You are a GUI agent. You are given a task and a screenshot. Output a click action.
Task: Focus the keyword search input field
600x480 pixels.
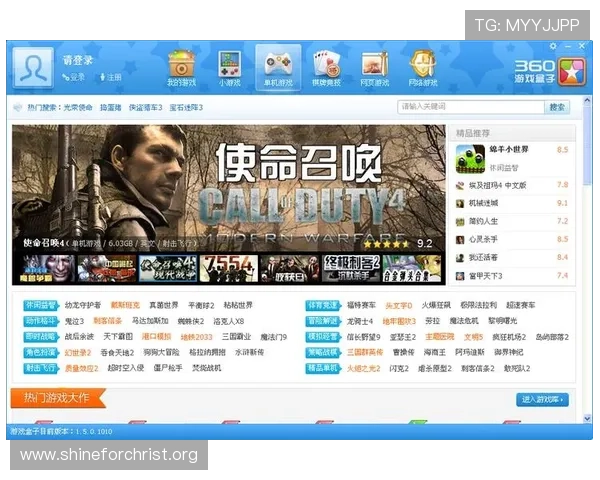tap(471, 107)
